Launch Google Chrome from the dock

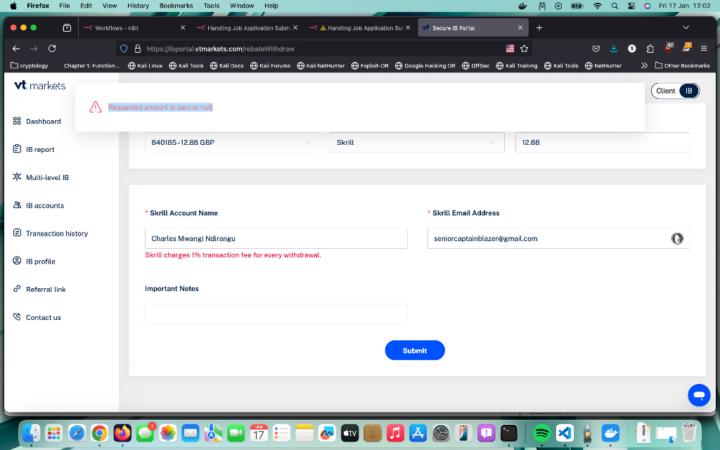coord(99,433)
